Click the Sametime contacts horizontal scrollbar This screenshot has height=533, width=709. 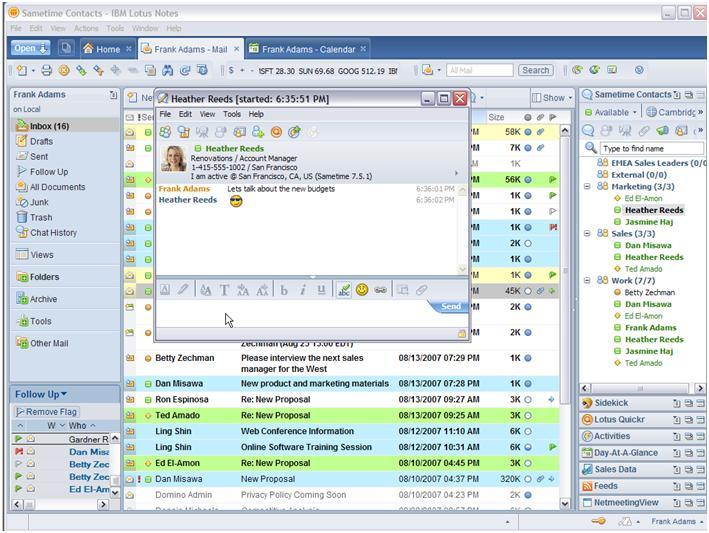[x=642, y=388]
